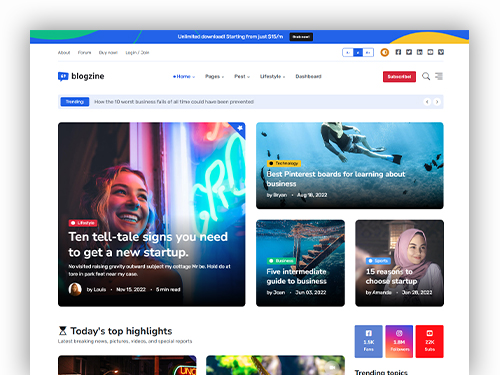
Task: Click the "Nov 15, 2022" date text
Action: pyautogui.click(x=131, y=289)
